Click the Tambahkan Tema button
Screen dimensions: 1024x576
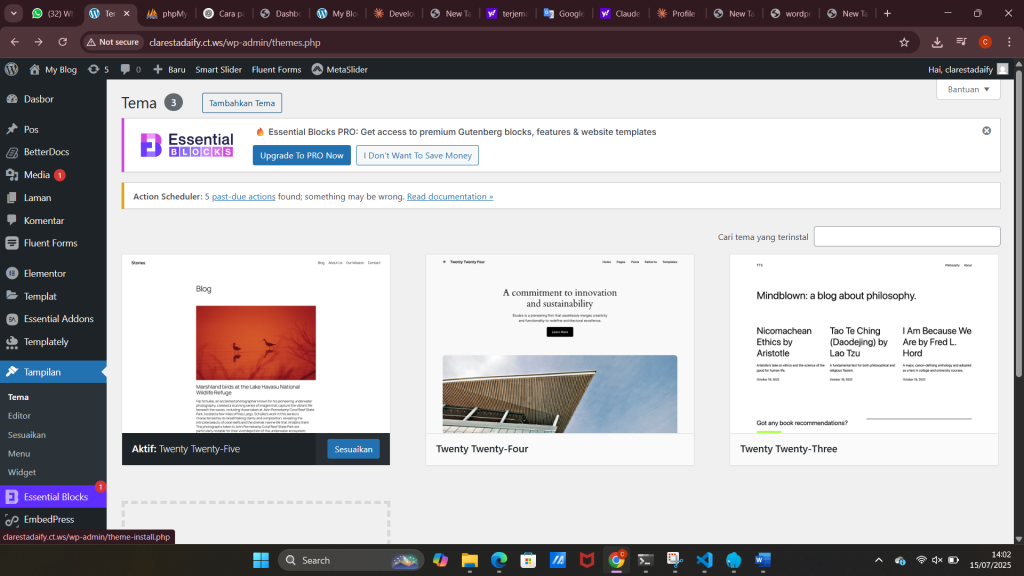pos(241,103)
